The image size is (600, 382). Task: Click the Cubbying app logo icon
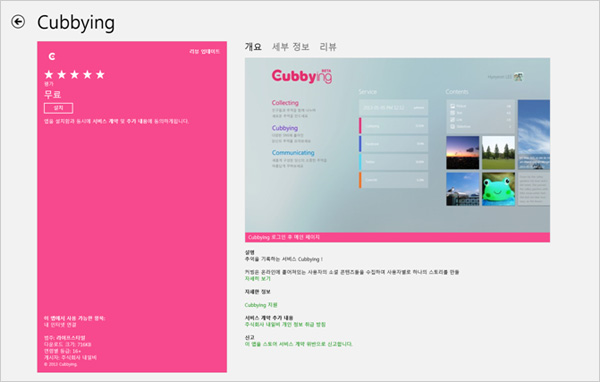click(52, 57)
